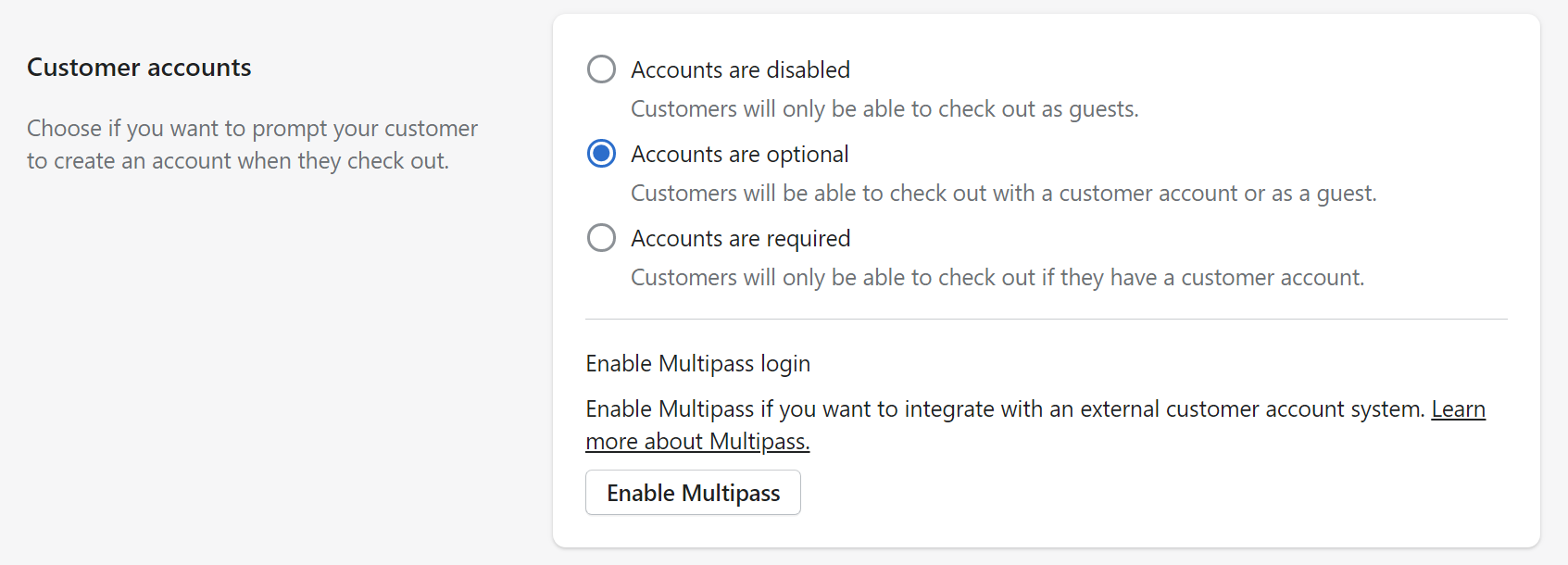Image resolution: width=1568 pixels, height=565 pixels.
Task: Click the external customer account system paragraph
Action: pyautogui.click(x=1005, y=409)
